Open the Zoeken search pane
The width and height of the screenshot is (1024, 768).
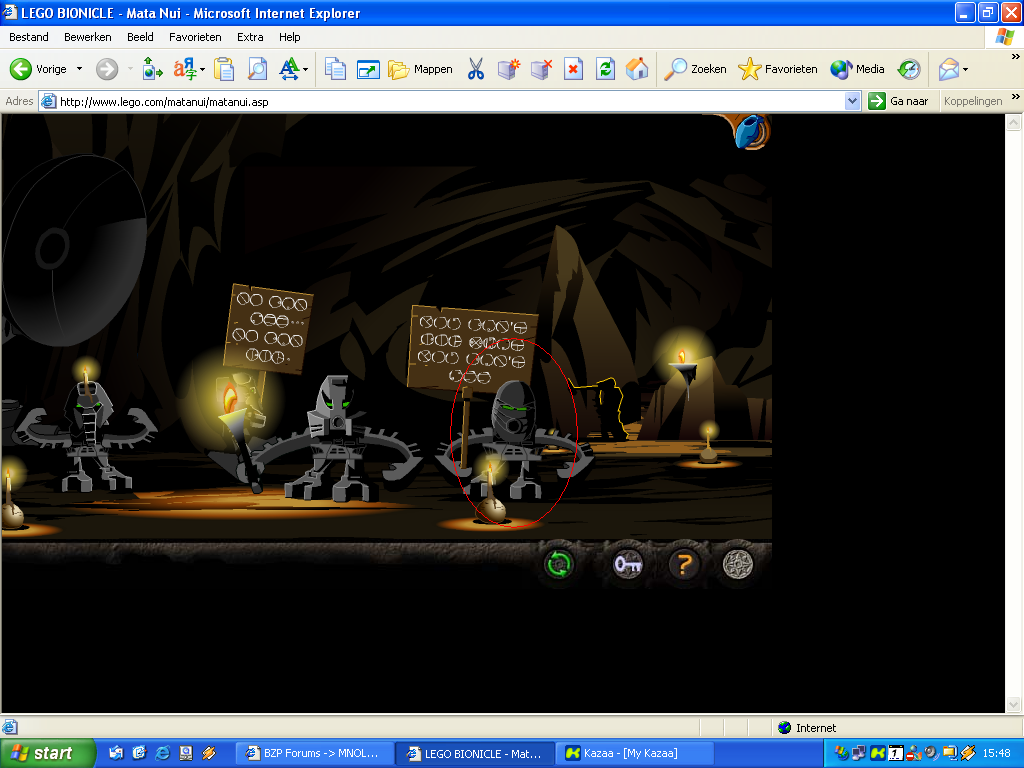pos(695,69)
